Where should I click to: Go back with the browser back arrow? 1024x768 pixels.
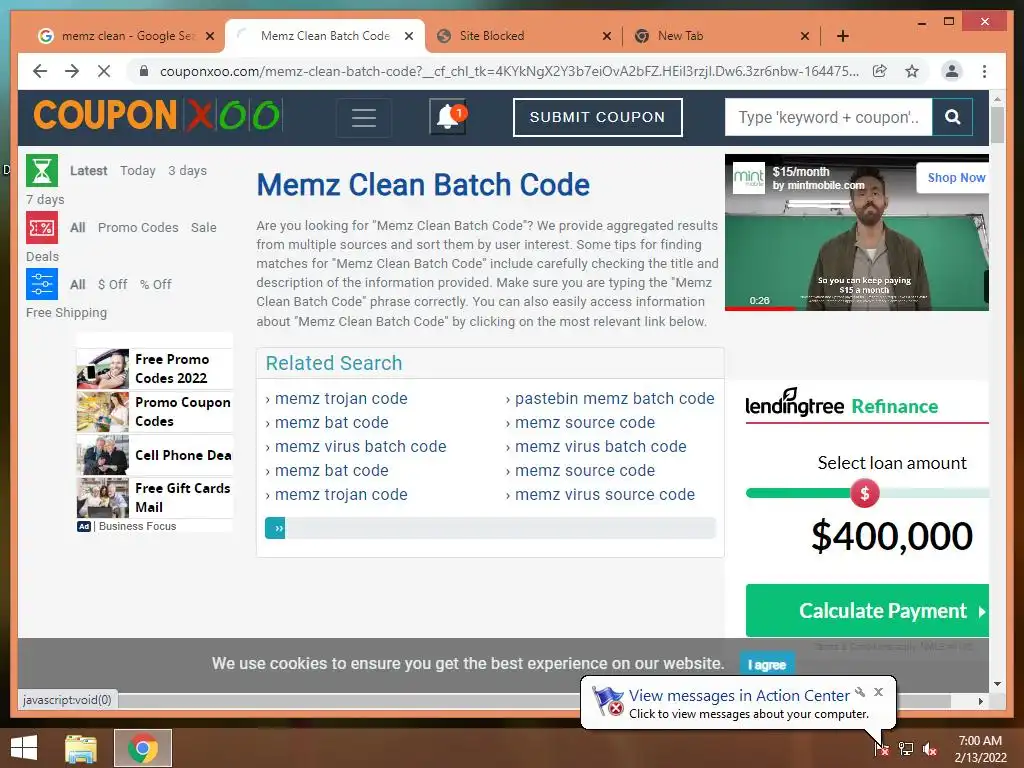pyautogui.click(x=40, y=71)
